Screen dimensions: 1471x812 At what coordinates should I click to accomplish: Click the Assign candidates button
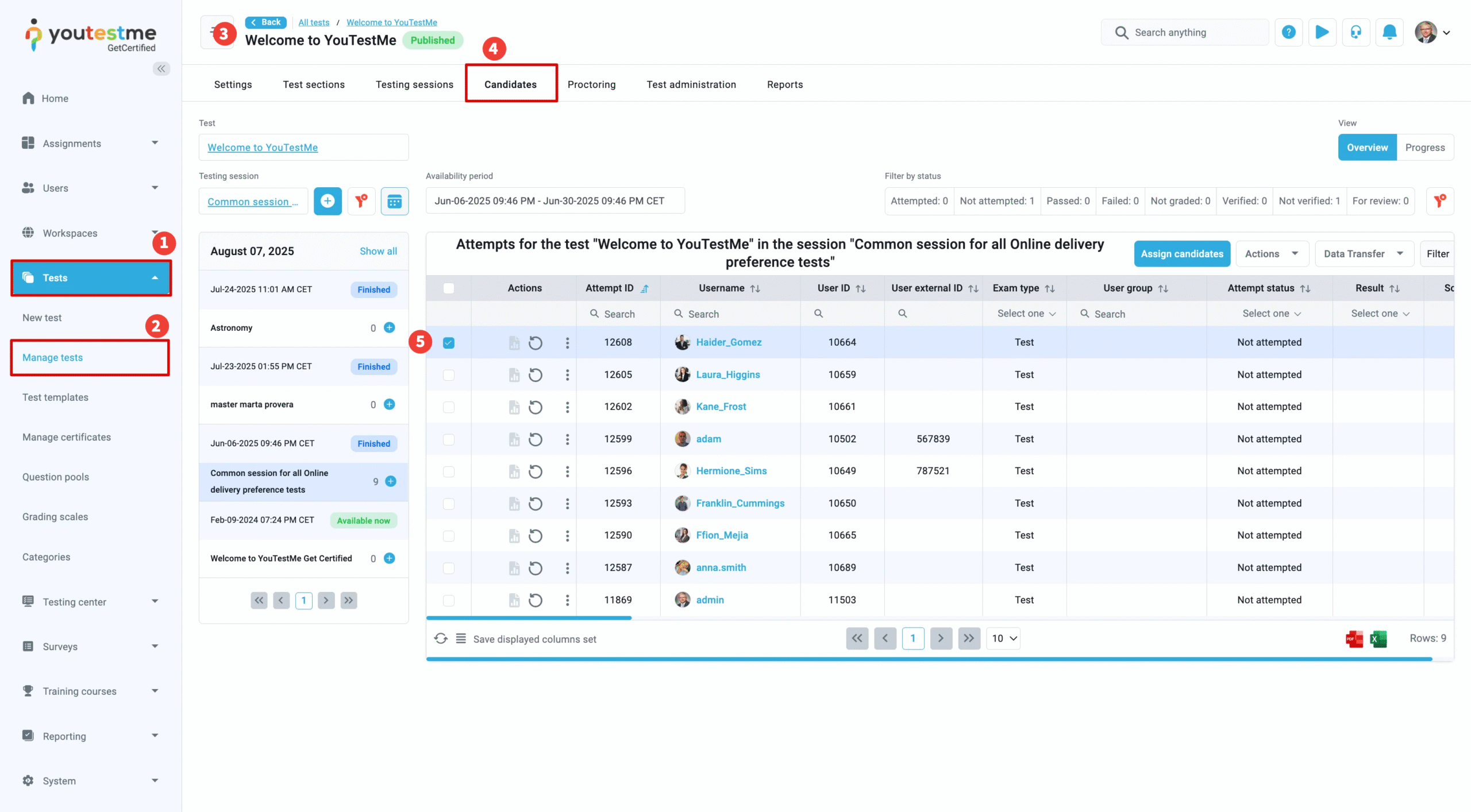coord(1182,254)
